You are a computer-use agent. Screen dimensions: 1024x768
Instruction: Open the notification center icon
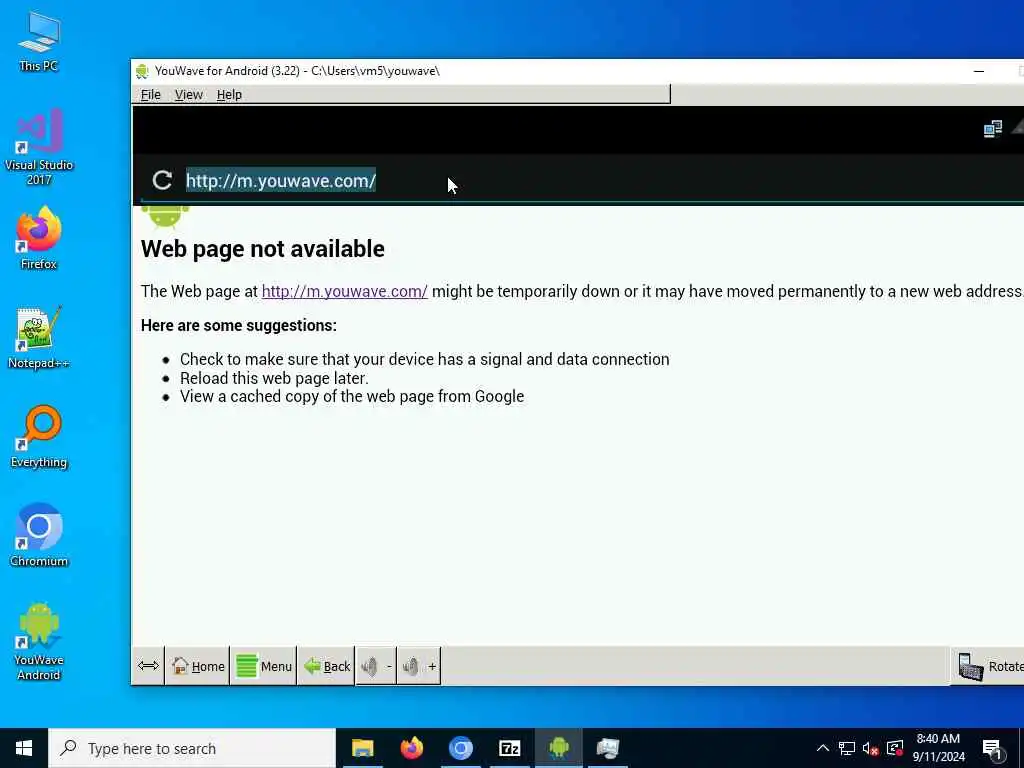pos(992,749)
